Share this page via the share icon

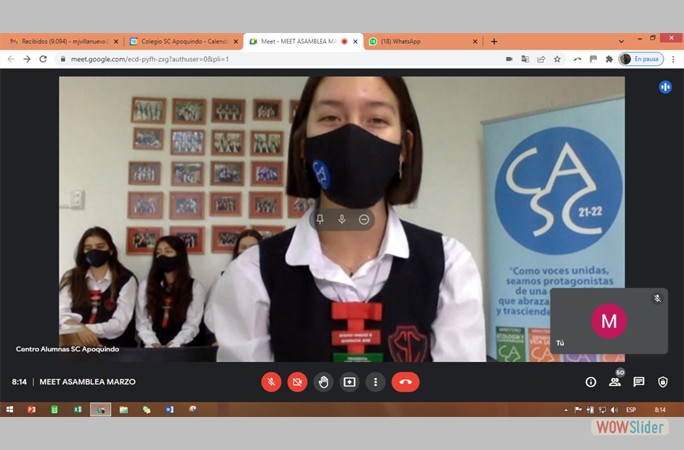point(541,59)
